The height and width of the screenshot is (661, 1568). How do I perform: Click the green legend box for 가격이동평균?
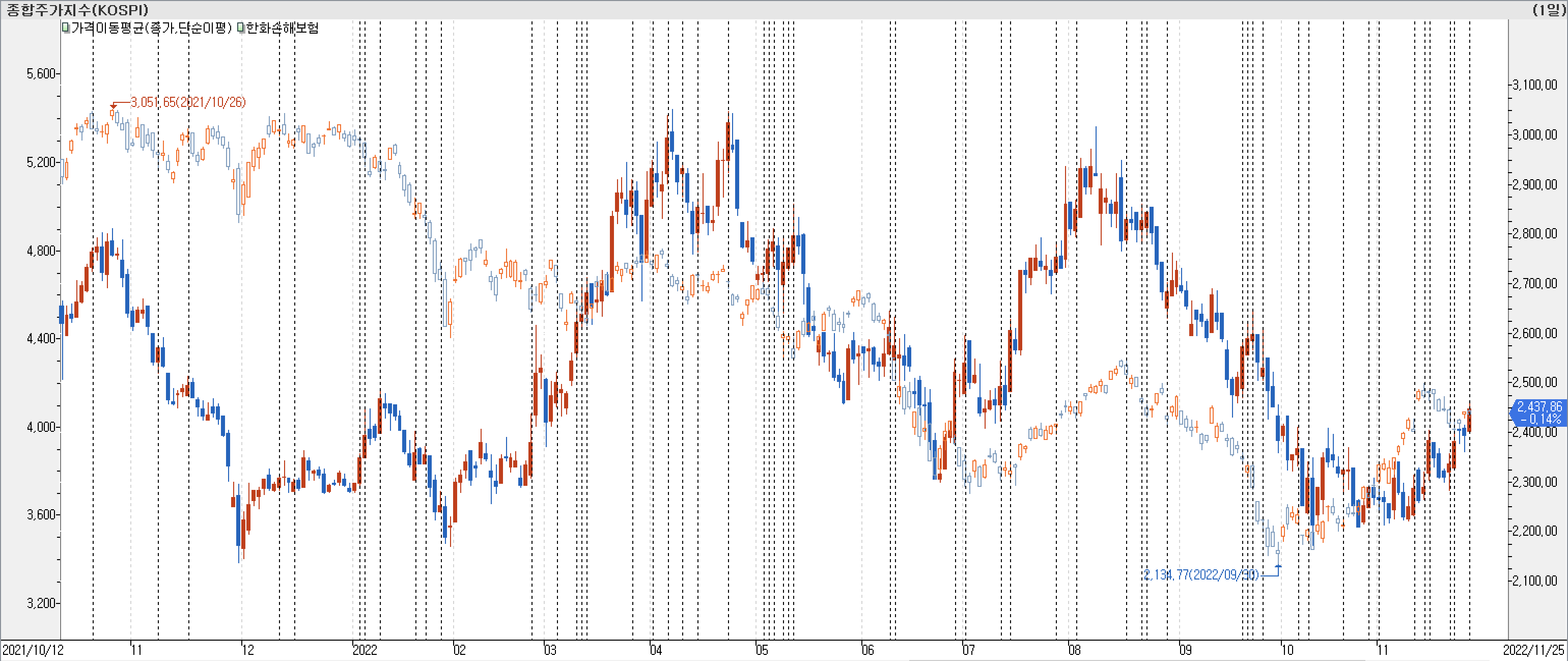66,28
